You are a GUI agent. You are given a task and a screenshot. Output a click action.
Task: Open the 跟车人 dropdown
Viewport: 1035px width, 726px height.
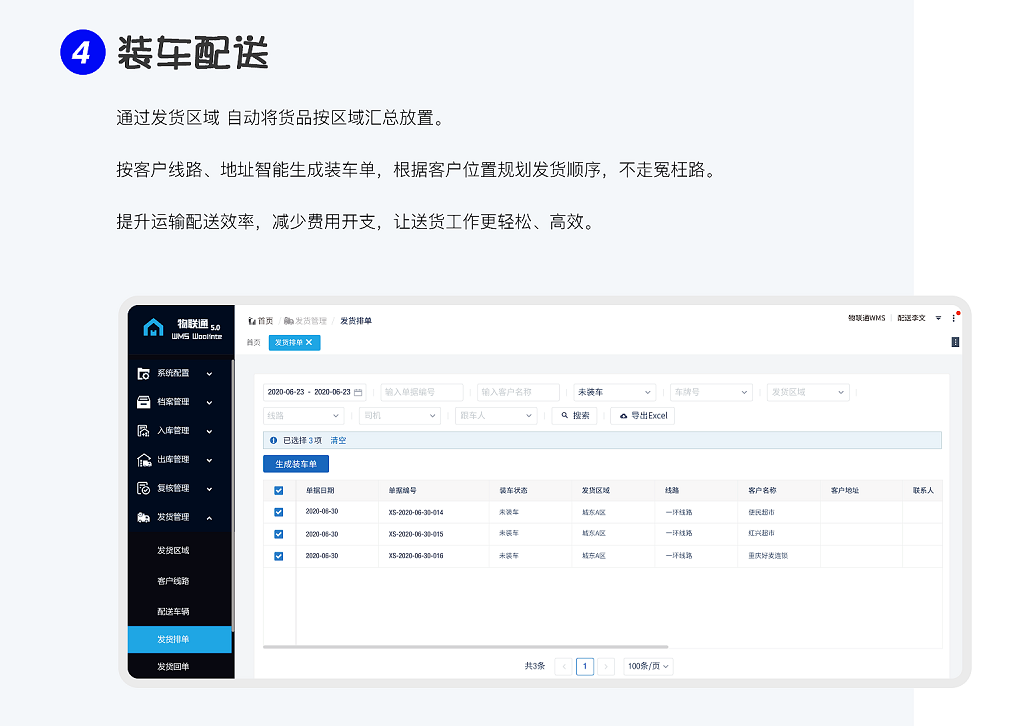[x=496, y=416]
